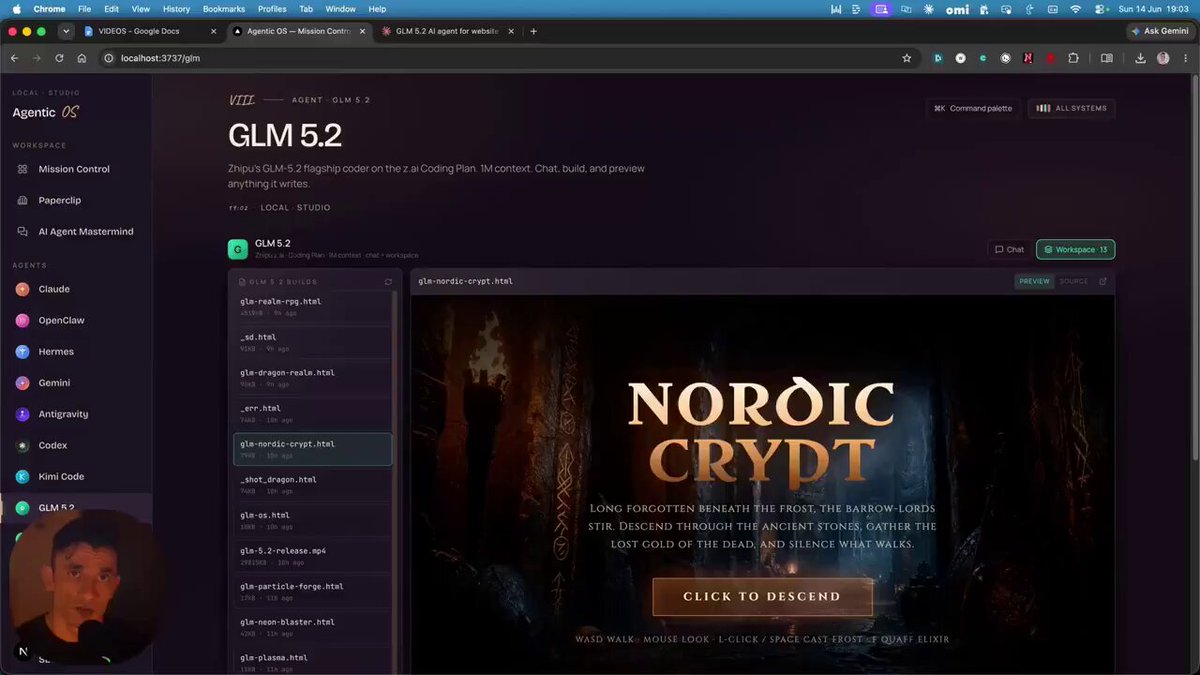This screenshot has width=1200, height=675.
Task: Click the green G agent avatar
Action: (238, 249)
